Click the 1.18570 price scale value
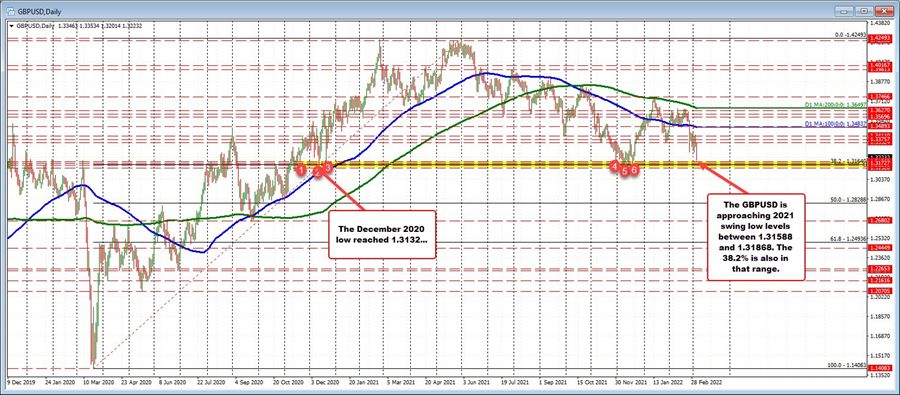This screenshot has height=395, width=900. (x=879, y=316)
